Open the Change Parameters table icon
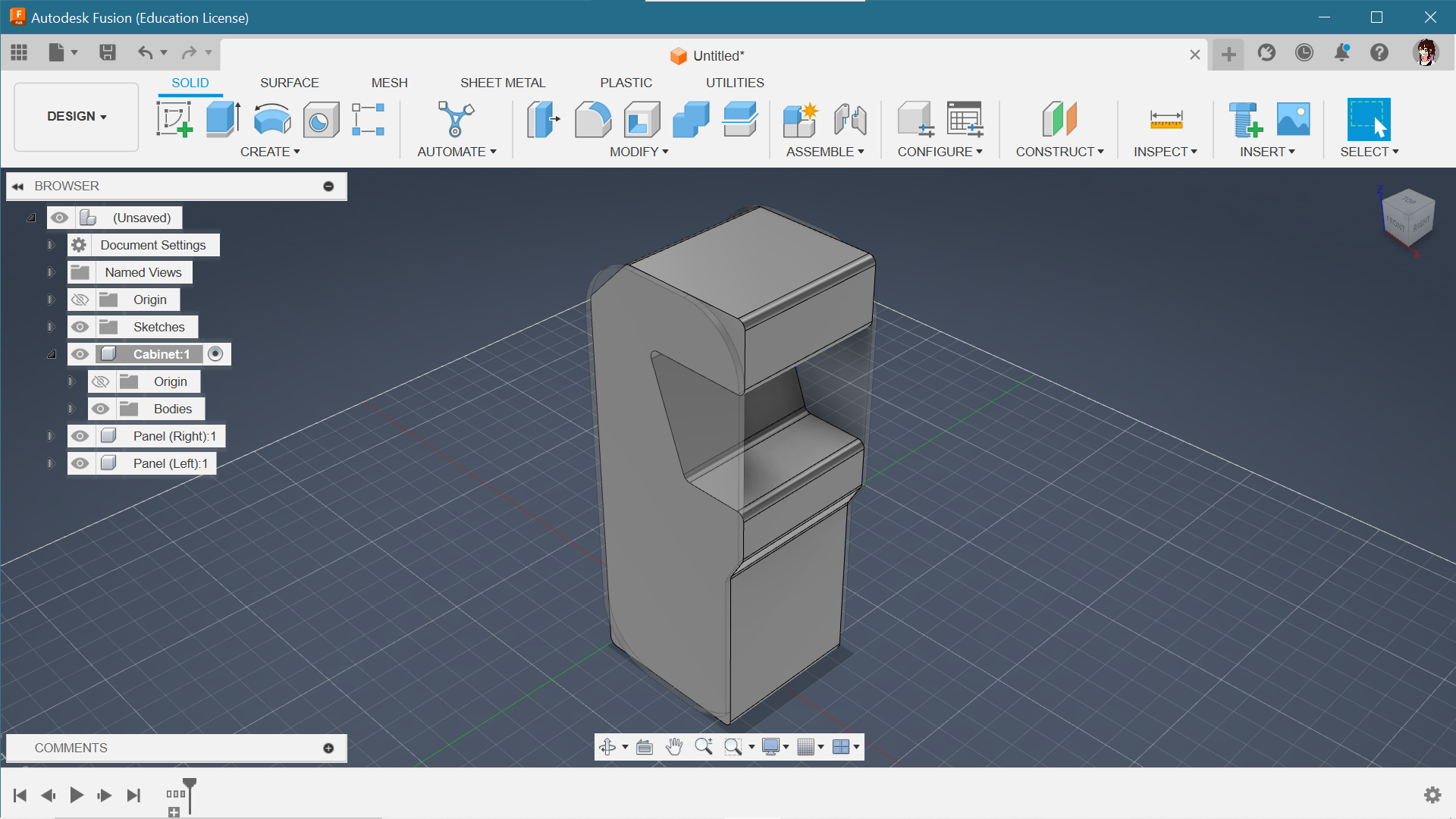 [x=965, y=119]
